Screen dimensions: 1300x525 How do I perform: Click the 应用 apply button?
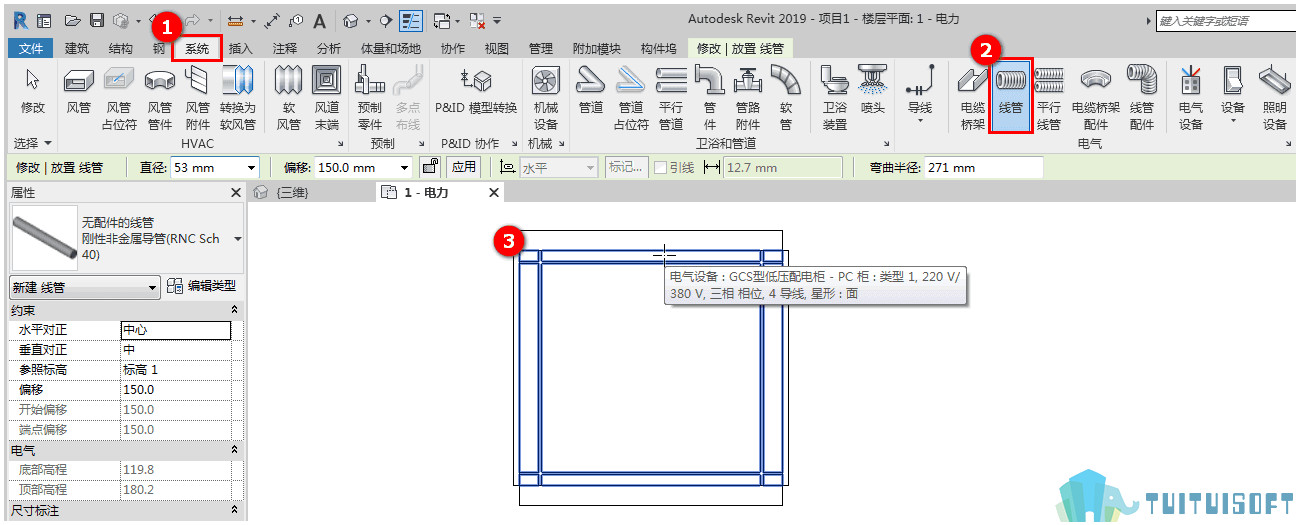click(x=462, y=167)
